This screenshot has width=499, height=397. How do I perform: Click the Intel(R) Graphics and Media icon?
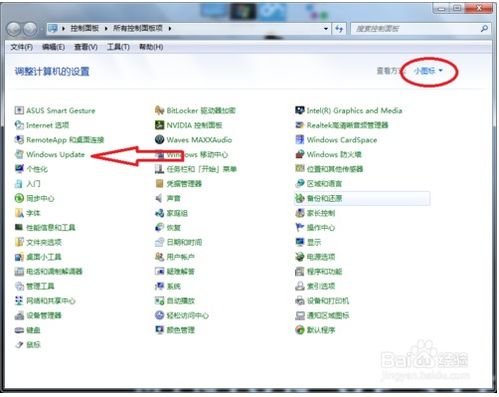click(300, 110)
